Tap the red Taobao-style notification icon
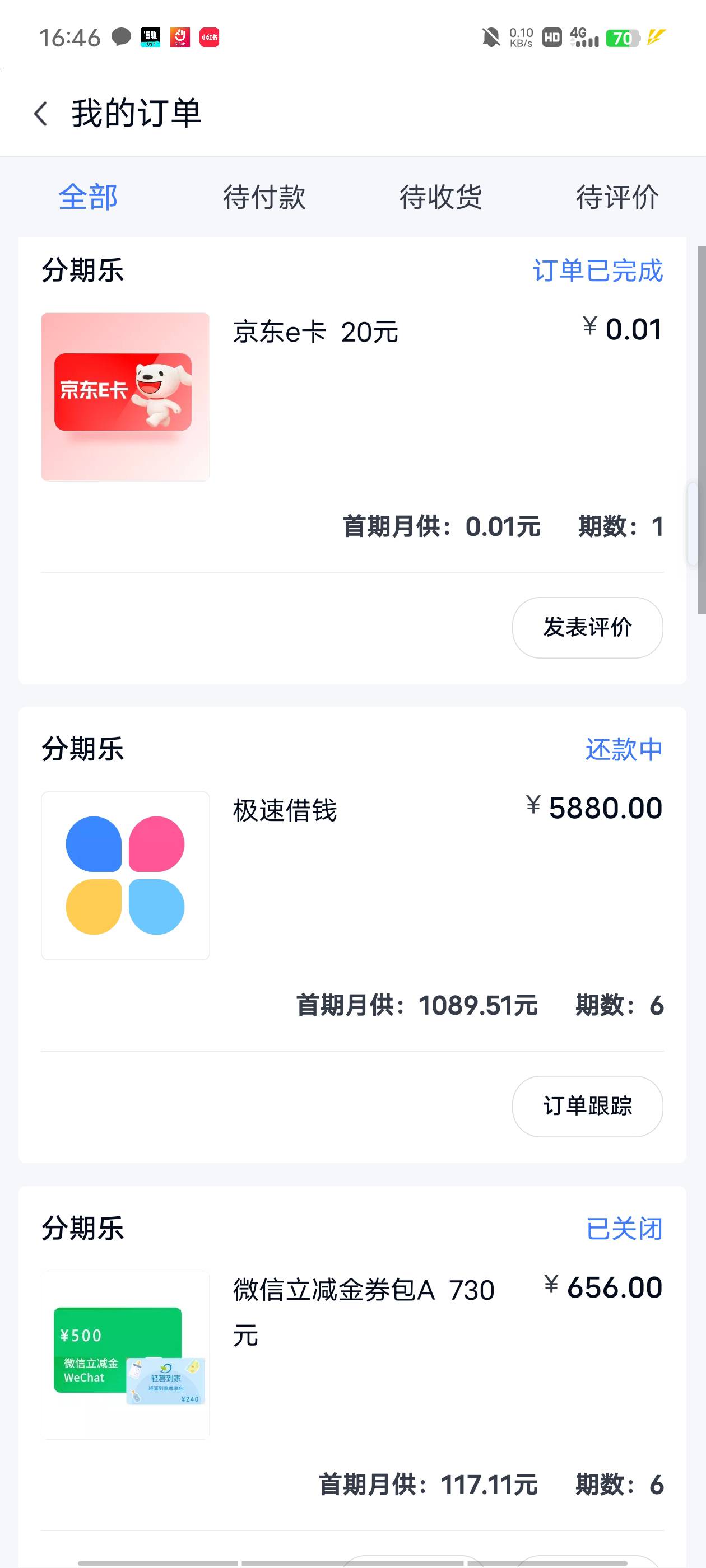Screen dimensions: 706x1568 pyautogui.click(x=180, y=38)
